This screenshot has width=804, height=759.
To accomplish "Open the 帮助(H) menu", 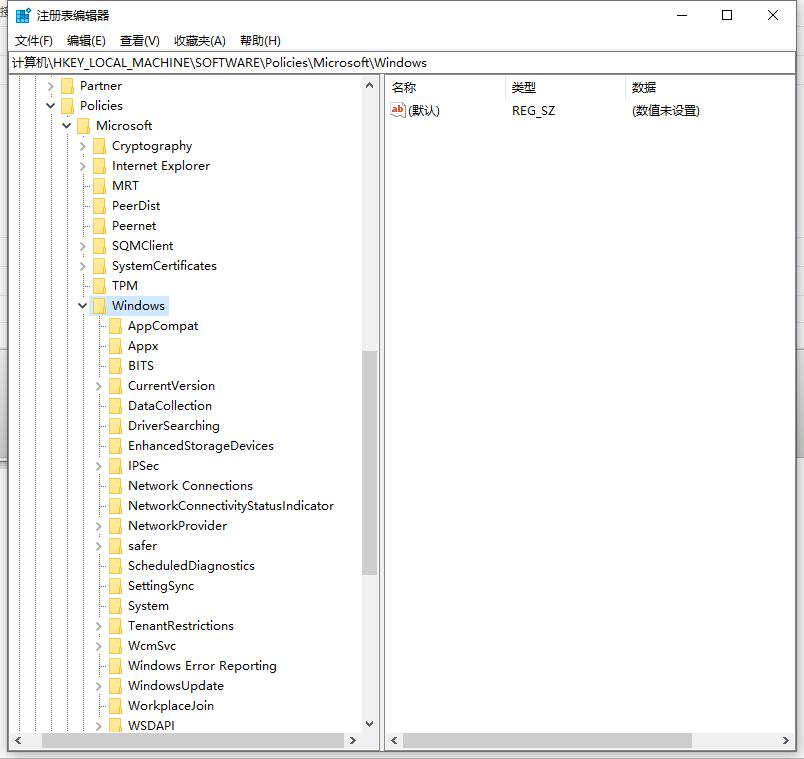I will point(260,41).
